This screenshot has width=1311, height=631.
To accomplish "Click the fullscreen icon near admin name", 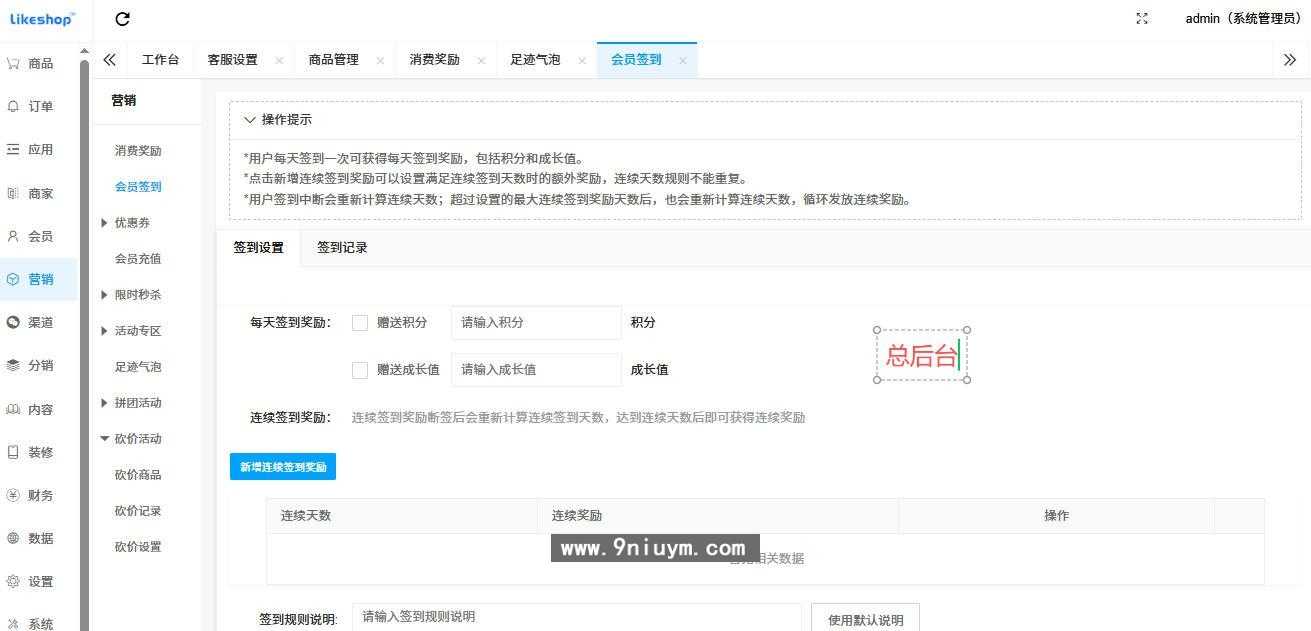I will pyautogui.click(x=1142, y=18).
